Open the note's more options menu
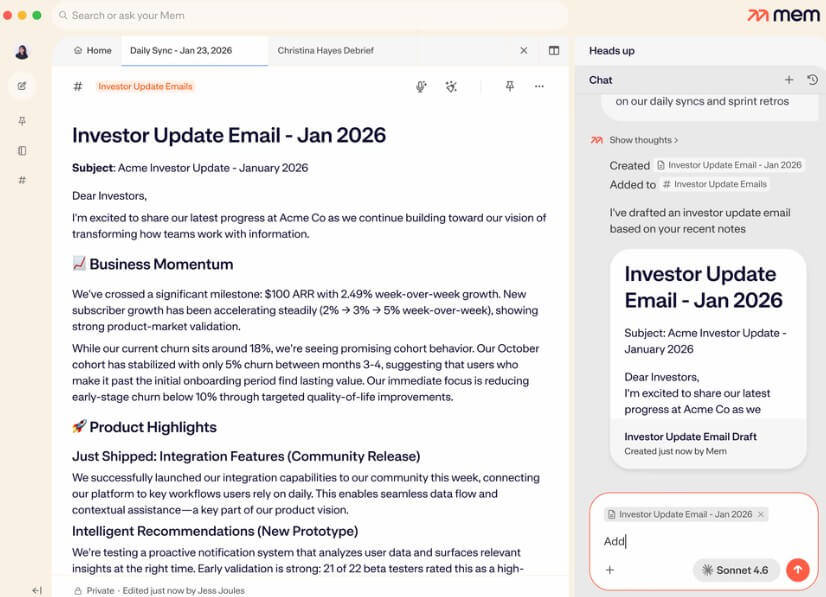Image resolution: width=826 pixels, height=597 pixels. click(x=539, y=86)
